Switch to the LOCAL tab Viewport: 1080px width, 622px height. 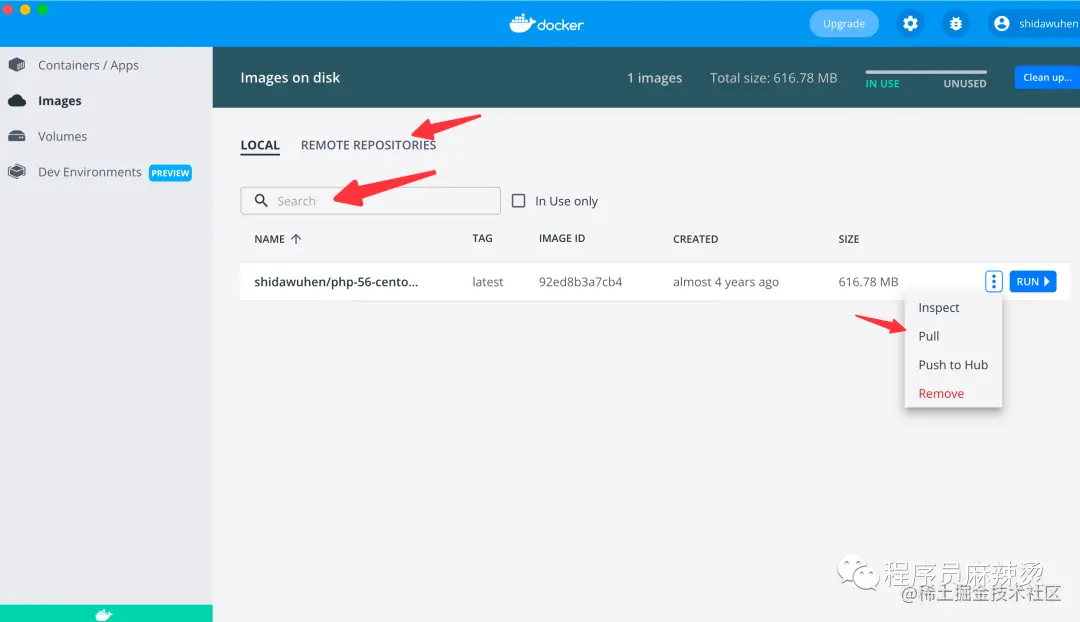tap(260, 145)
